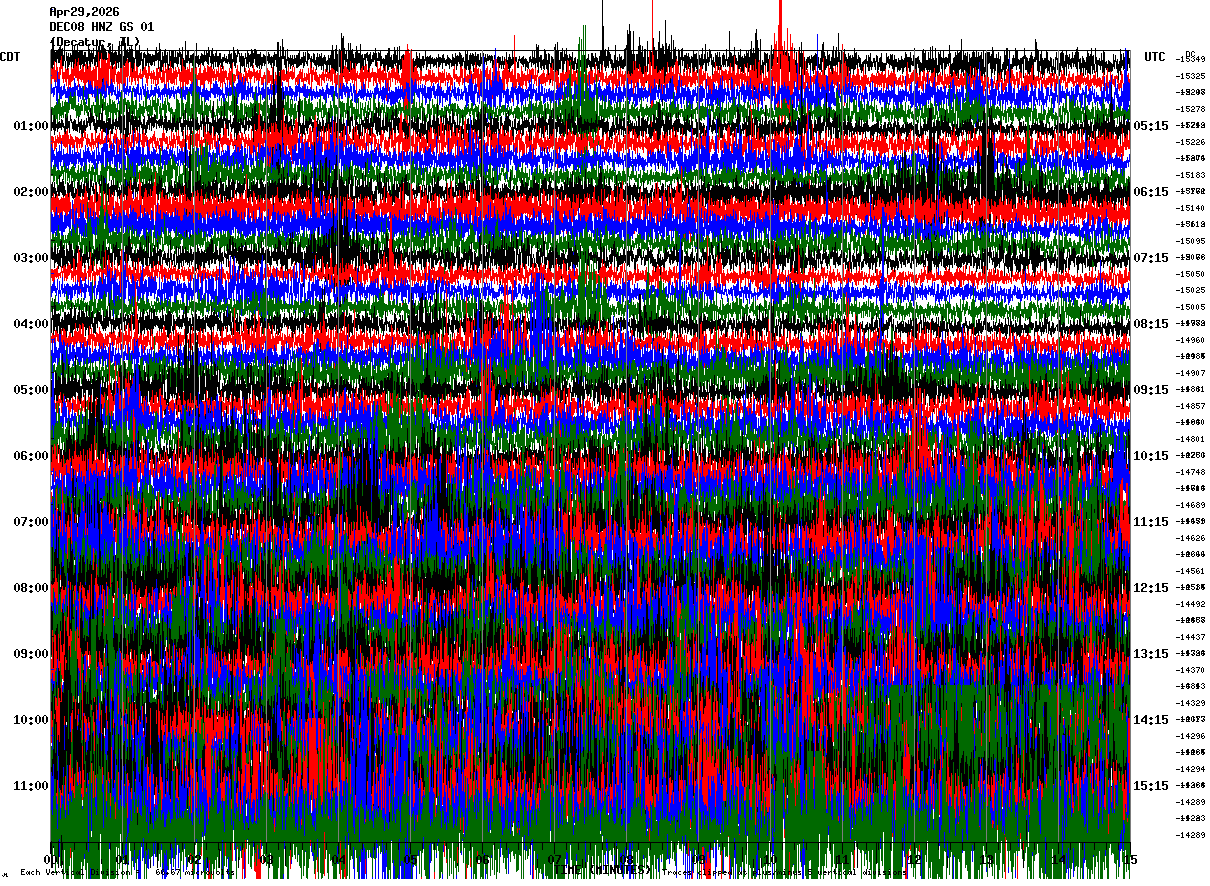Select the DC offset value -14492
1210x886 pixels.
tap(1190, 604)
